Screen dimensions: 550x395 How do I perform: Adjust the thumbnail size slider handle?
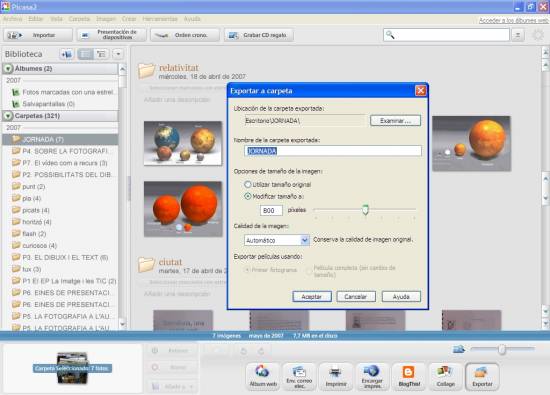click(x=502, y=349)
